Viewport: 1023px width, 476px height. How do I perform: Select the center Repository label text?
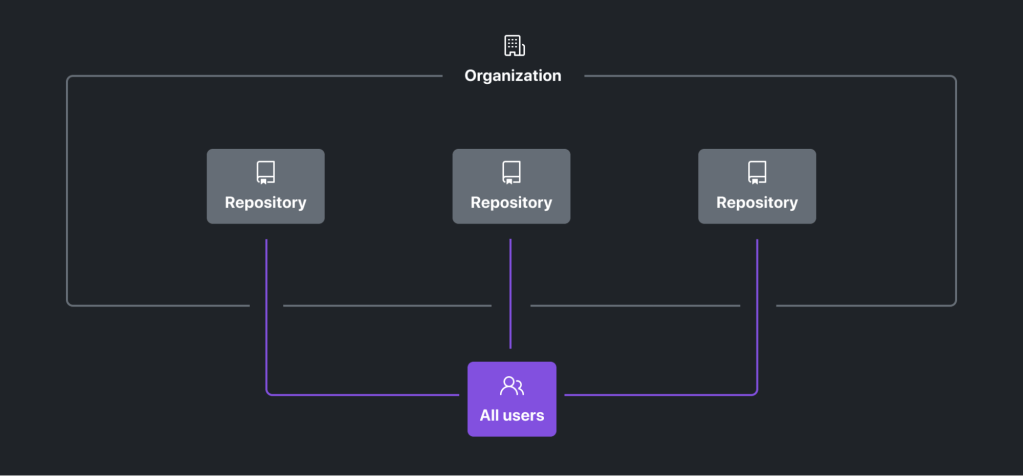(x=512, y=203)
